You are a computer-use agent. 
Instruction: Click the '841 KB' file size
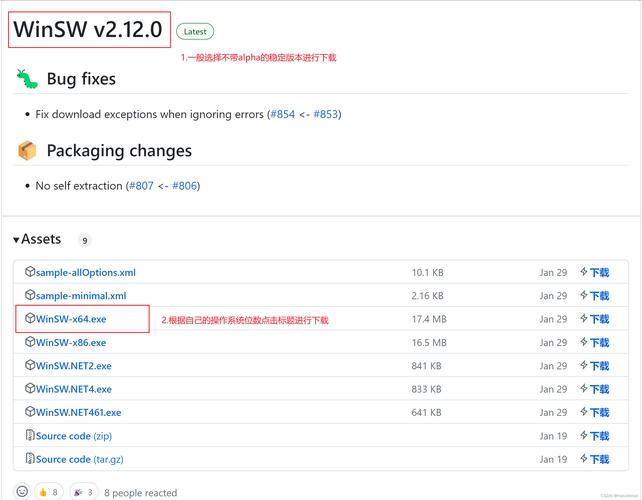click(x=426, y=366)
